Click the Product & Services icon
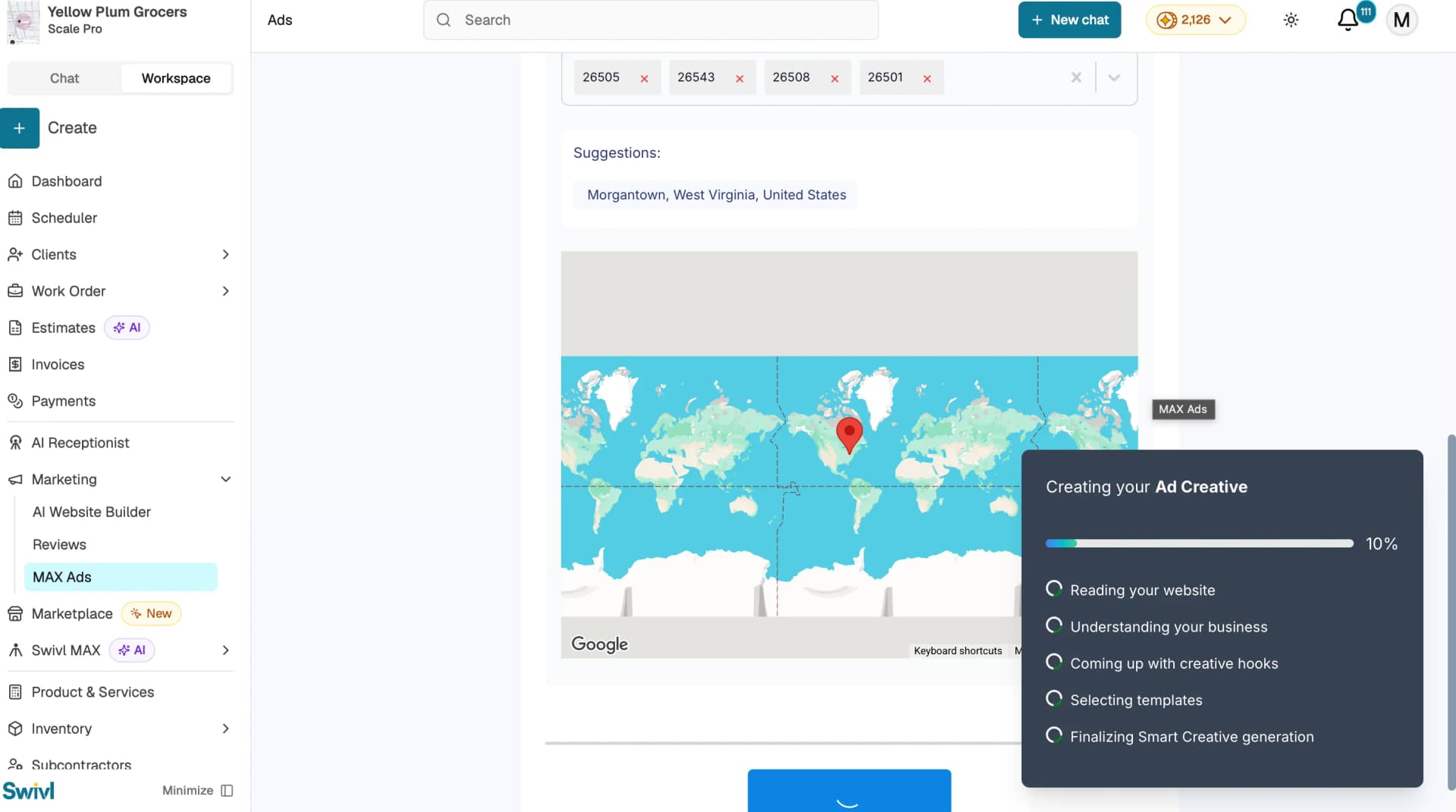 (15, 692)
